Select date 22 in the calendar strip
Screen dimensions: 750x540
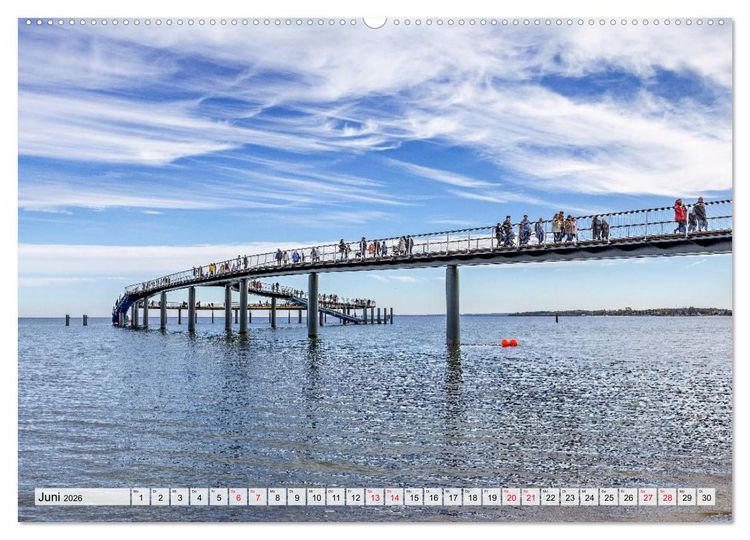click(x=550, y=497)
